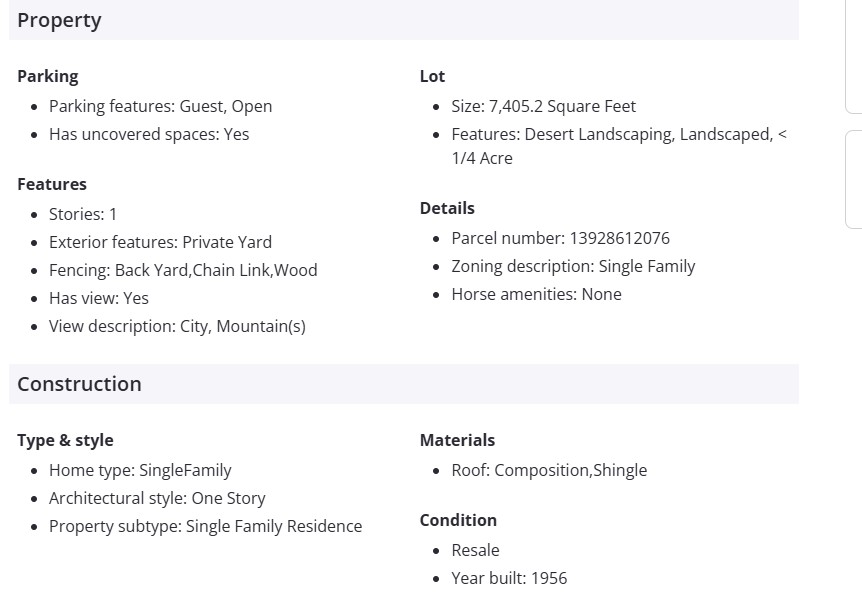
Task: Select the Year built: 1956 text
Action: pos(509,578)
